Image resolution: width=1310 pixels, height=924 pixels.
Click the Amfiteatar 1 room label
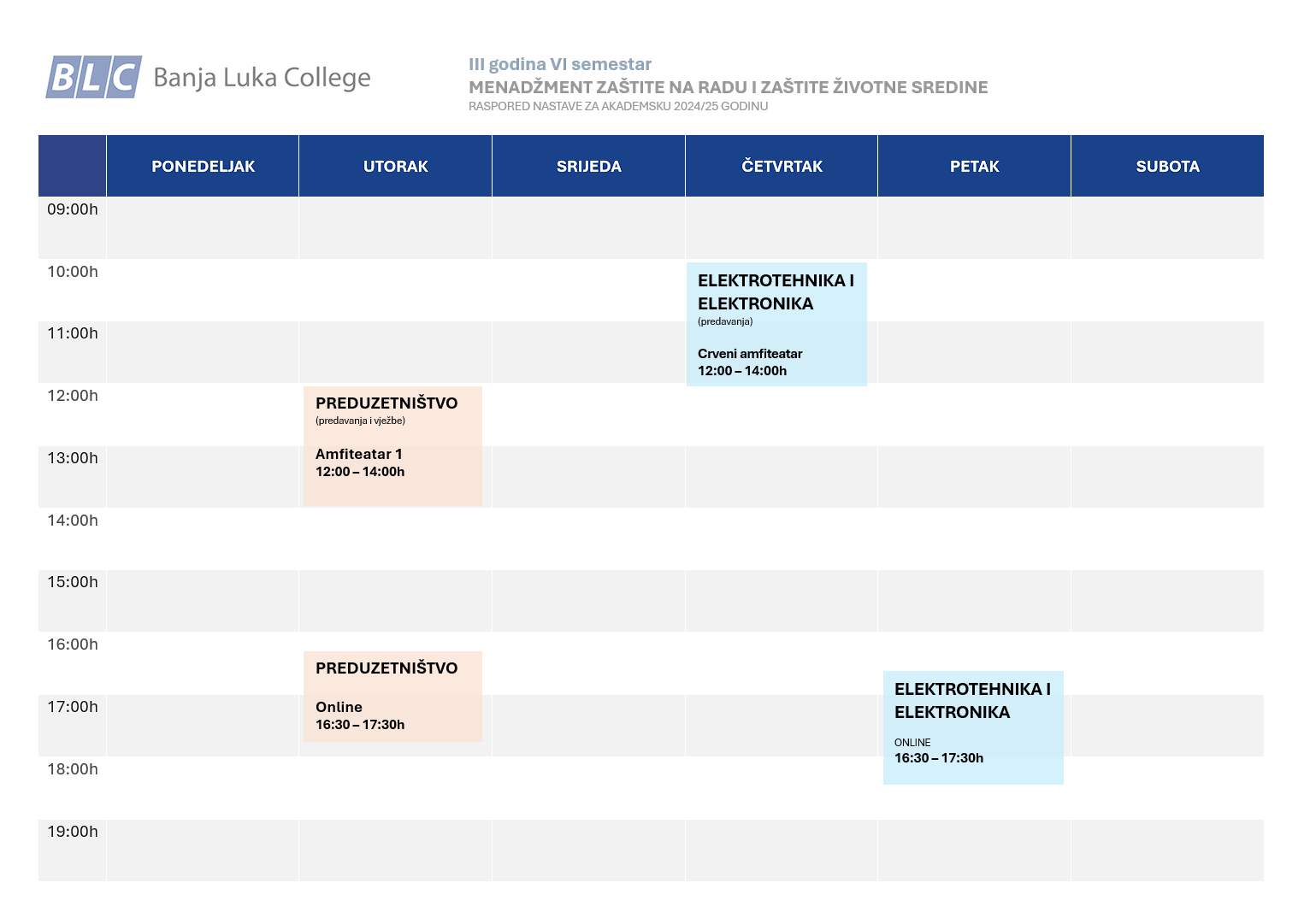(x=359, y=454)
